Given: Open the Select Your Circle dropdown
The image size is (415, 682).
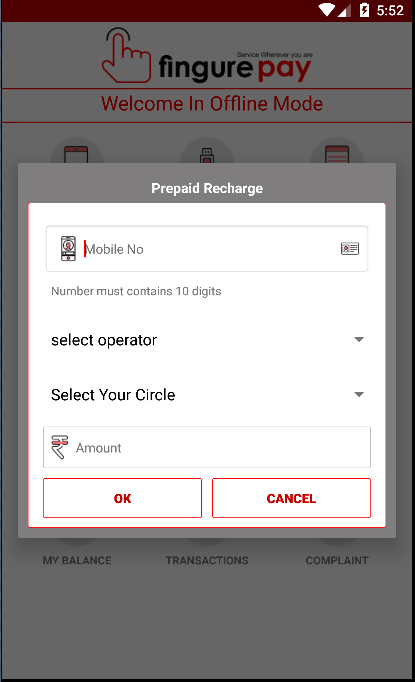Looking at the screenshot, I should tap(207, 394).
